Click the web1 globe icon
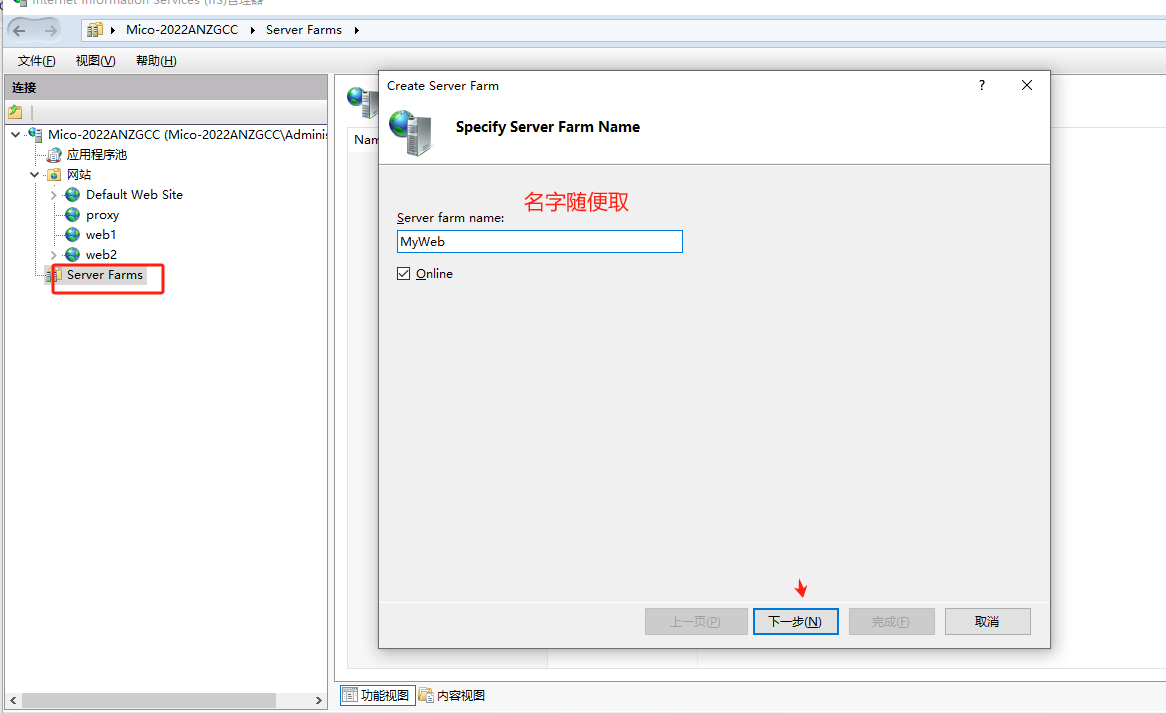This screenshot has height=713, width=1166. click(x=72, y=235)
